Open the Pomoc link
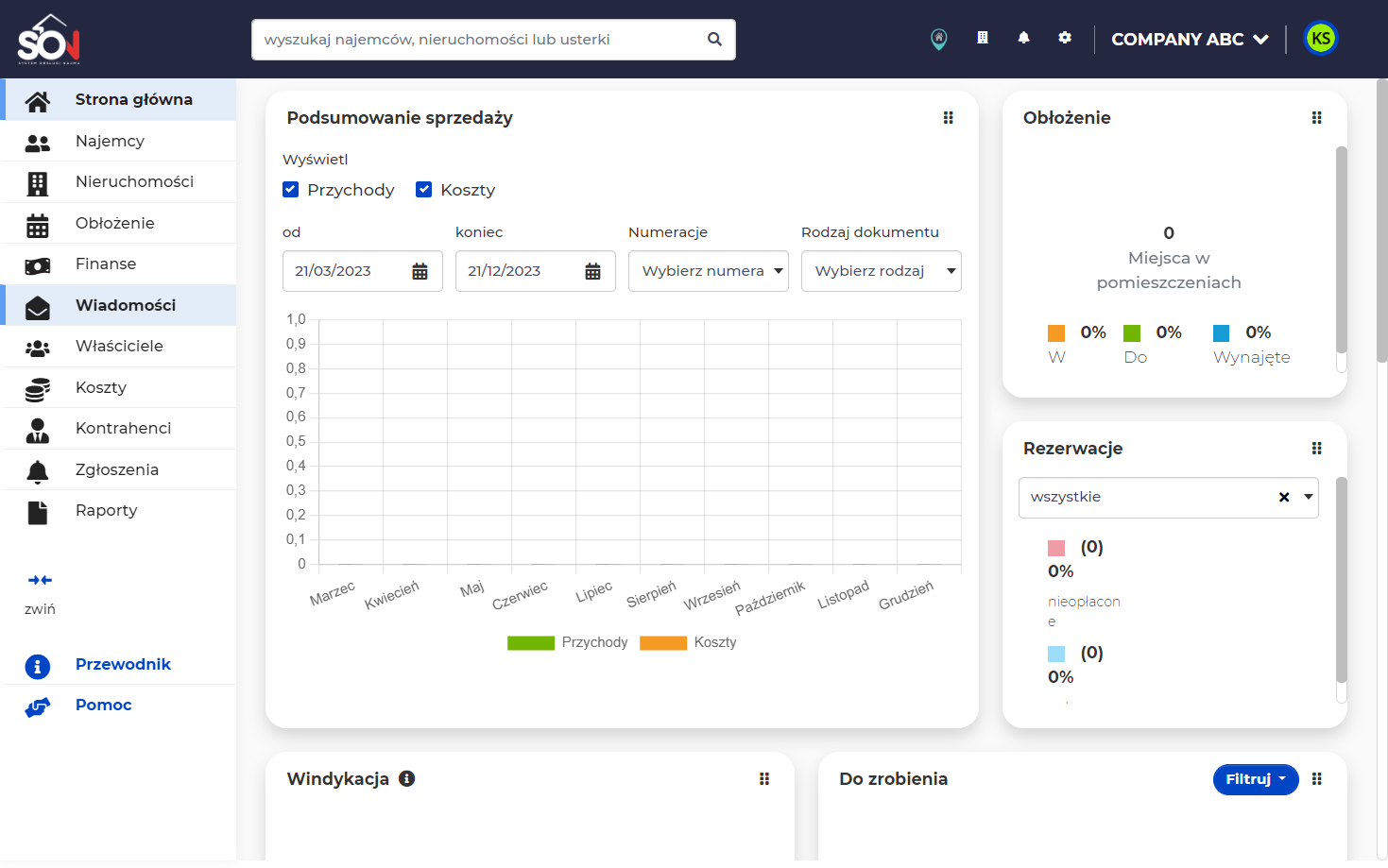The height and width of the screenshot is (868, 1388). pos(103,705)
